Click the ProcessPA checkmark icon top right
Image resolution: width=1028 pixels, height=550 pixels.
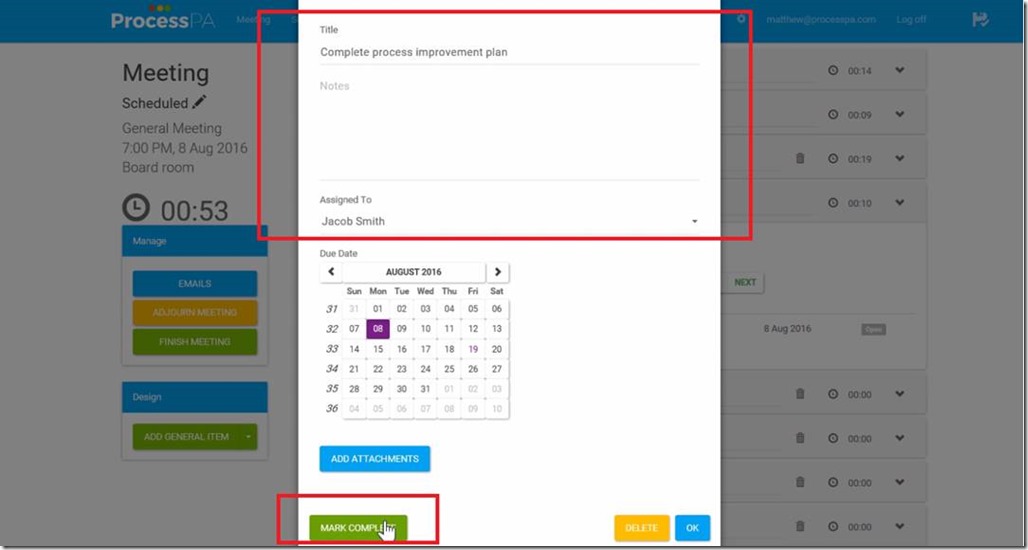pos(980,20)
